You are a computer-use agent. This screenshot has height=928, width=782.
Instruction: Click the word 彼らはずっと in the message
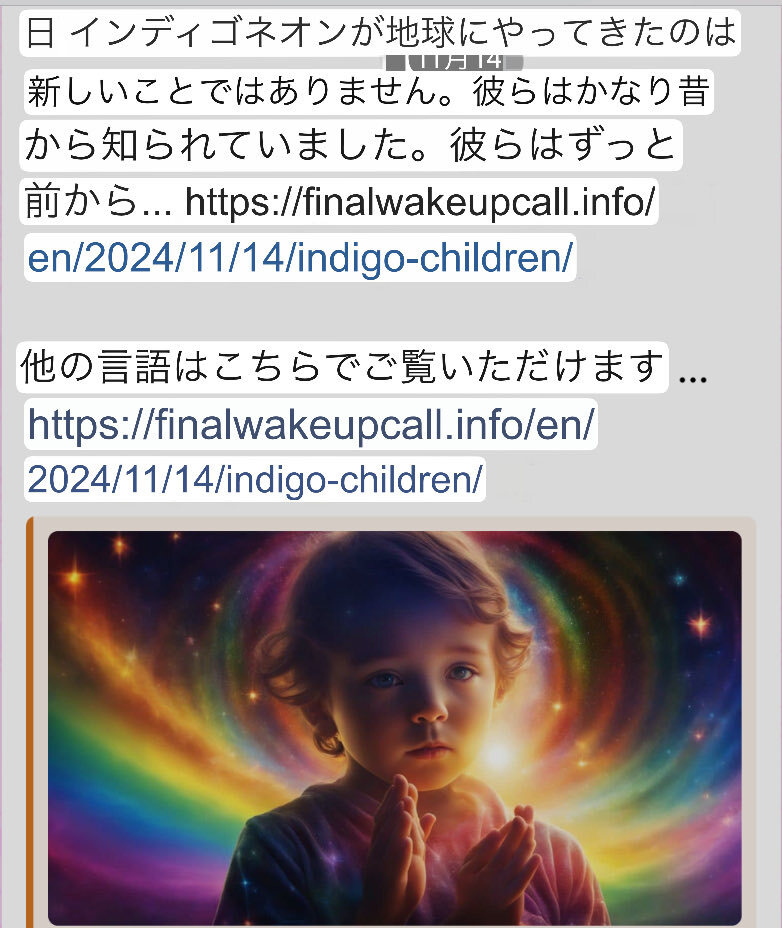click(x=562, y=146)
